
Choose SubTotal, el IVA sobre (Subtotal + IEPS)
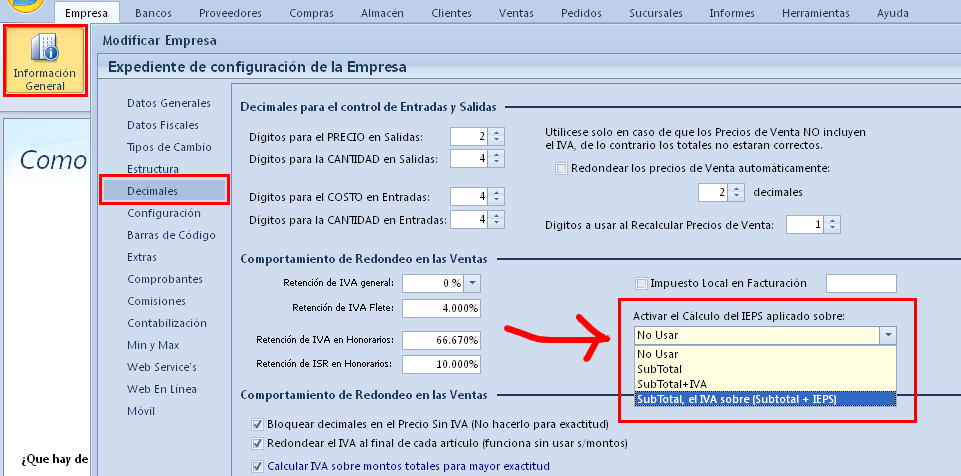(x=765, y=399)
